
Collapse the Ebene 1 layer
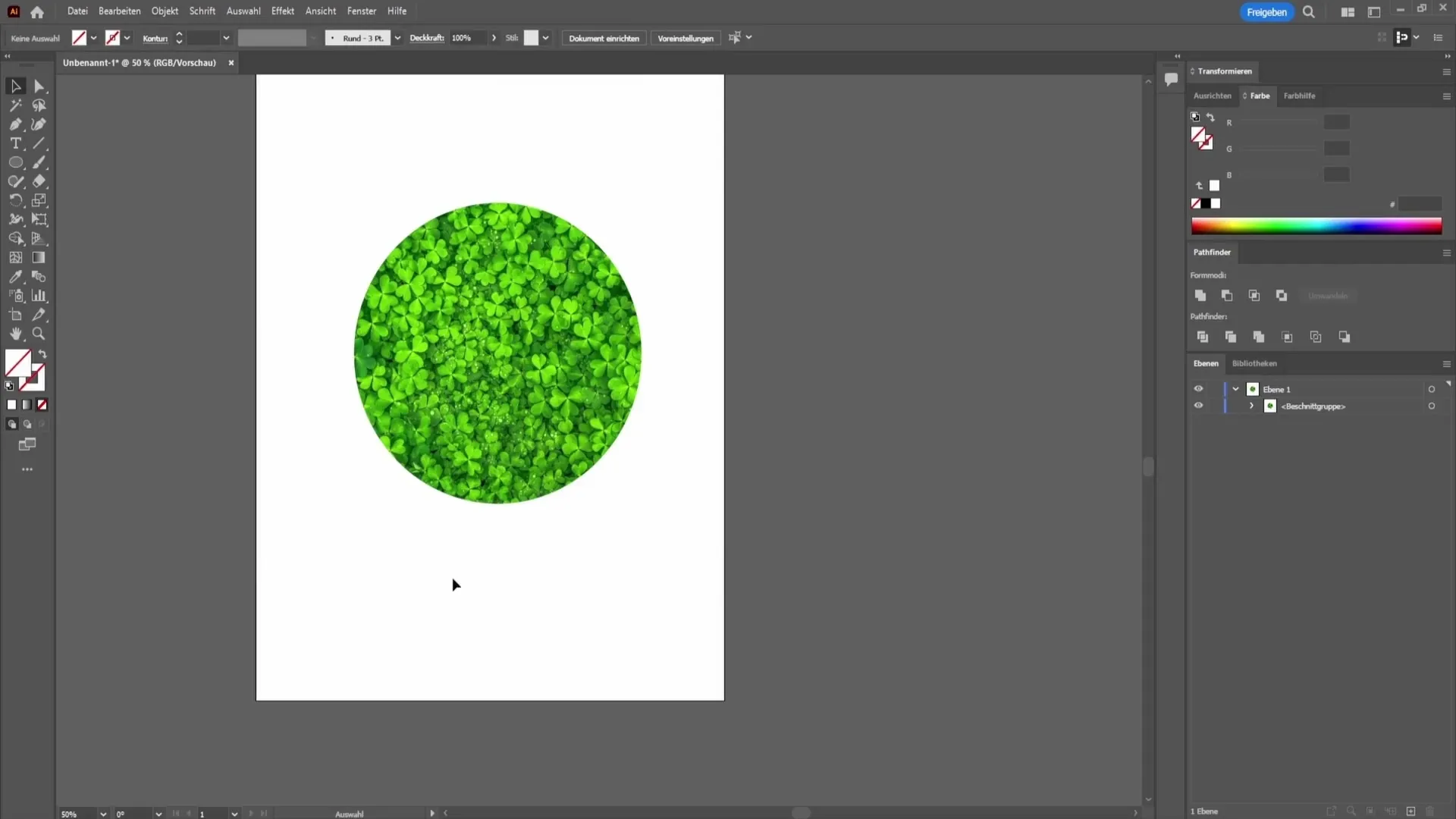(1235, 389)
